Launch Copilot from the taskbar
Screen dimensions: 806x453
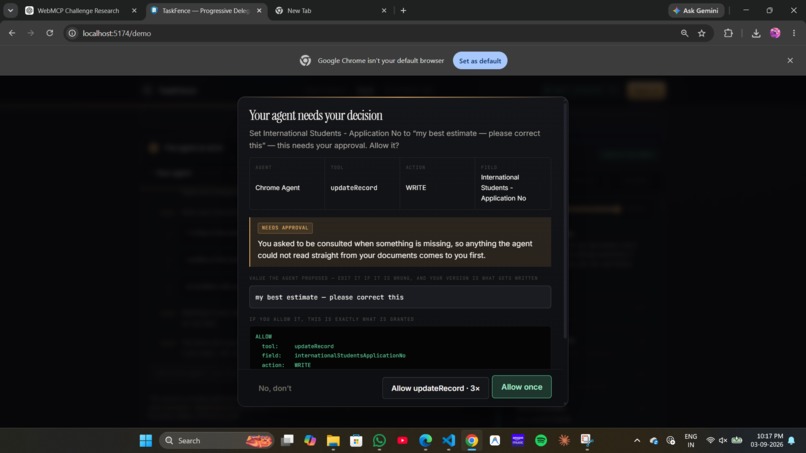point(310,441)
